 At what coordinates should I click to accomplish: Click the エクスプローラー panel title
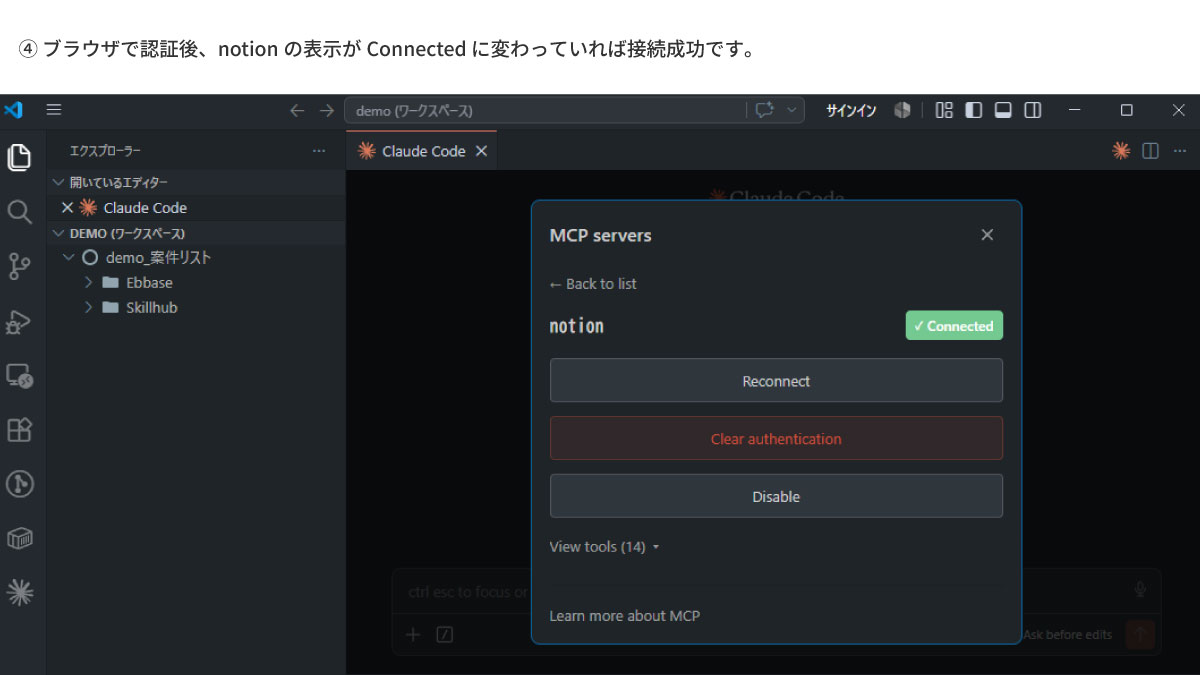(x=105, y=151)
